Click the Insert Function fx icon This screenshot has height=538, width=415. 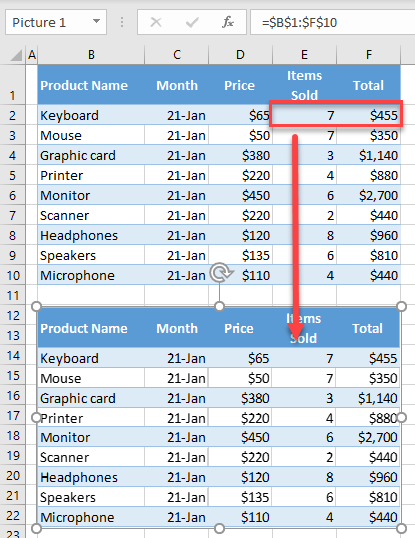pyautogui.click(x=228, y=23)
